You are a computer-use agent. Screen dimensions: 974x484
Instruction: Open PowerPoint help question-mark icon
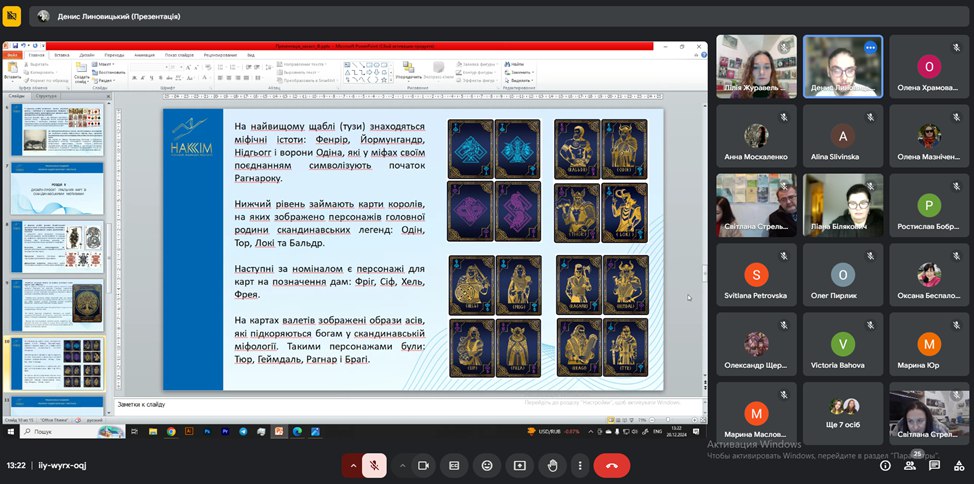click(703, 55)
